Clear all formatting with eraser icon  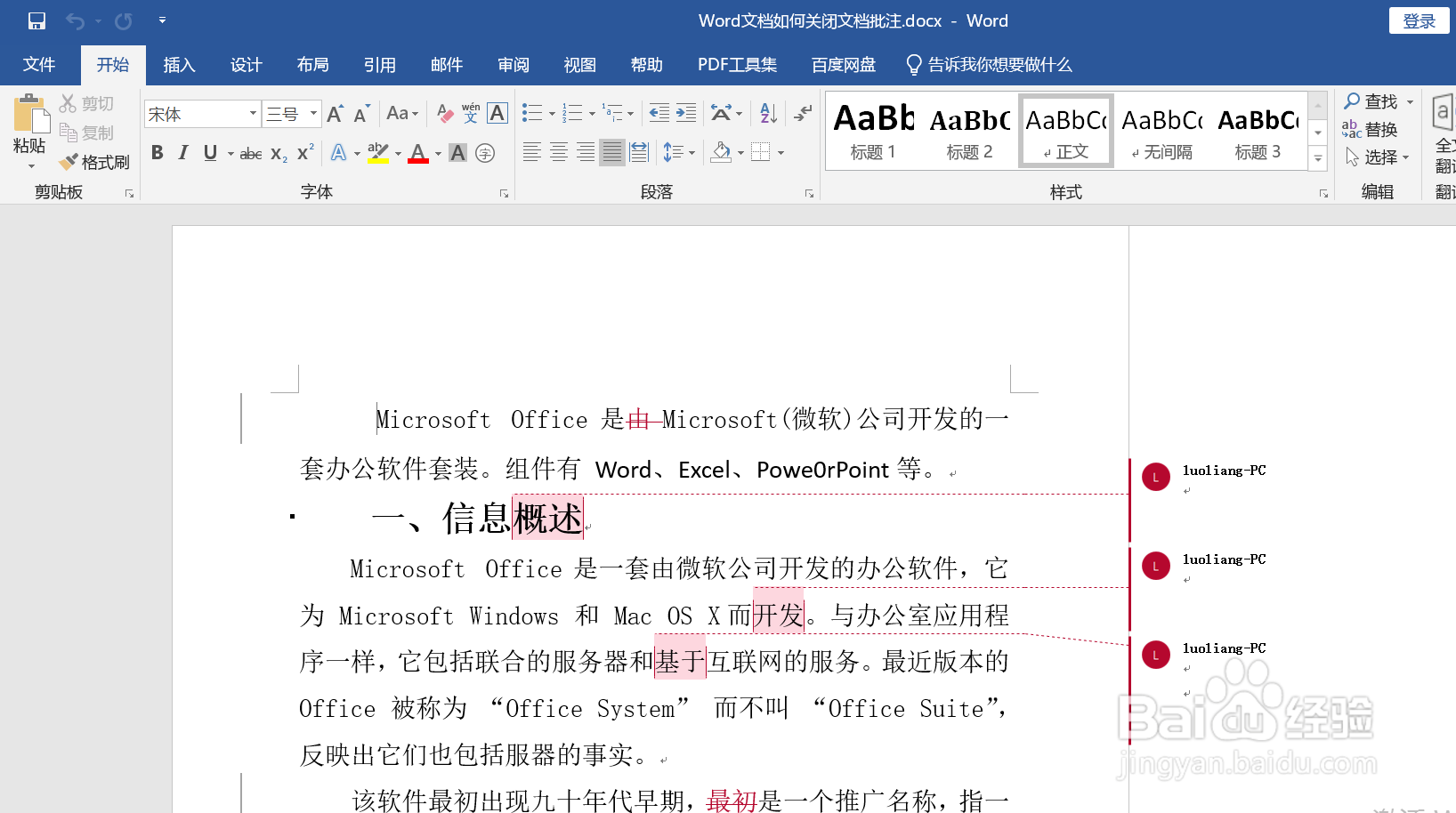tap(445, 114)
